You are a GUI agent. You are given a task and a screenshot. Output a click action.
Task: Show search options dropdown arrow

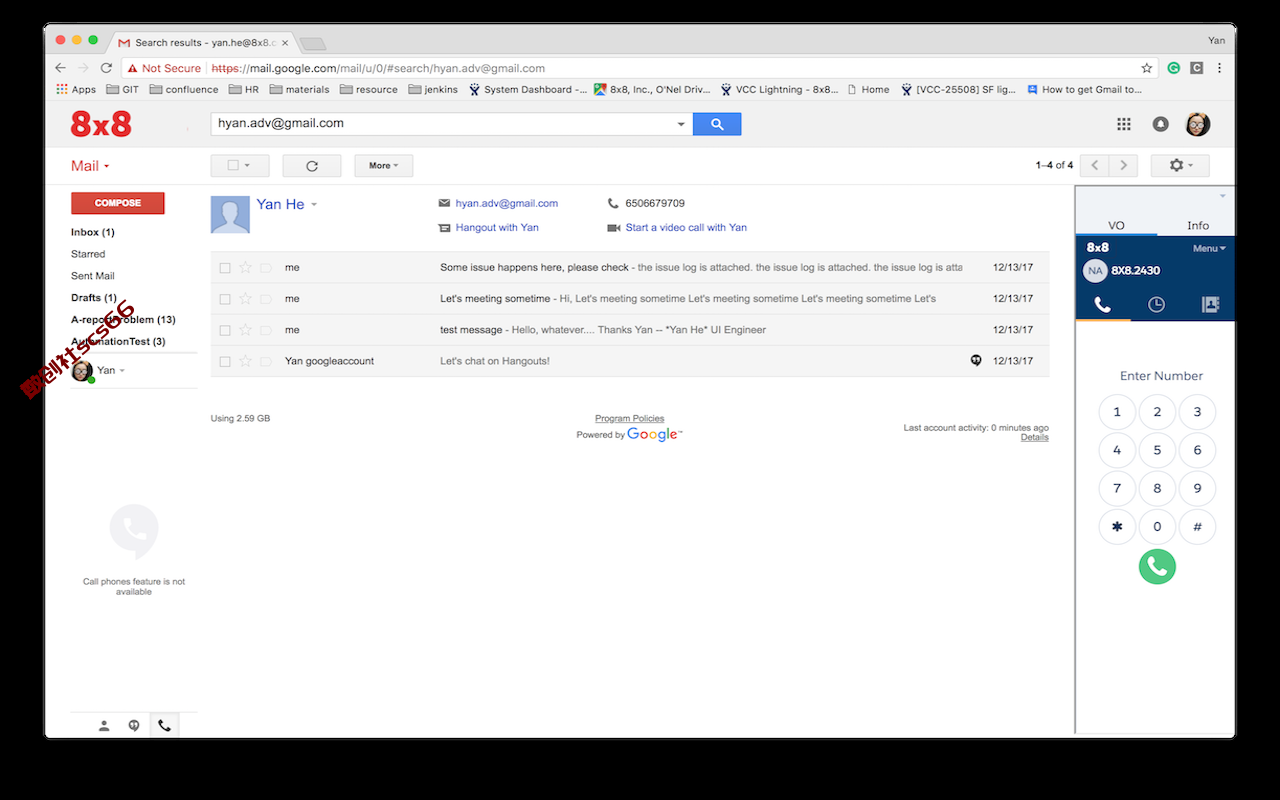[x=682, y=124]
